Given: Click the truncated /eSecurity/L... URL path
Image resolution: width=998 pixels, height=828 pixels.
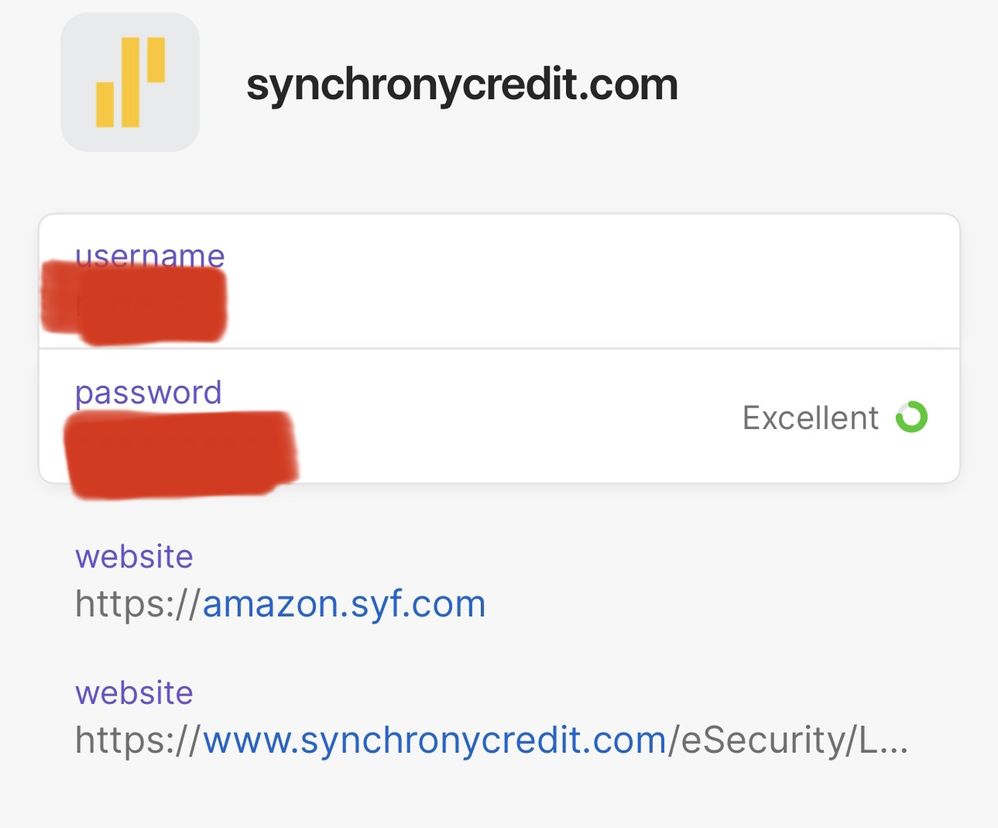Looking at the screenshot, I should click(x=770, y=740).
